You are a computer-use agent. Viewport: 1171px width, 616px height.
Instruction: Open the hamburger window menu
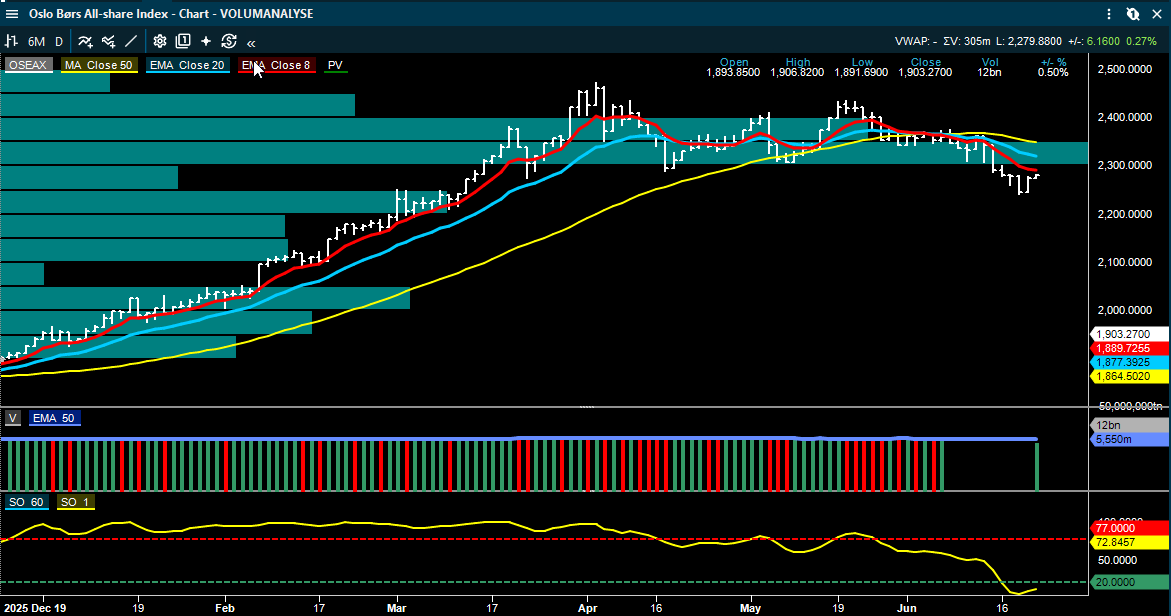click(x=12, y=13)
